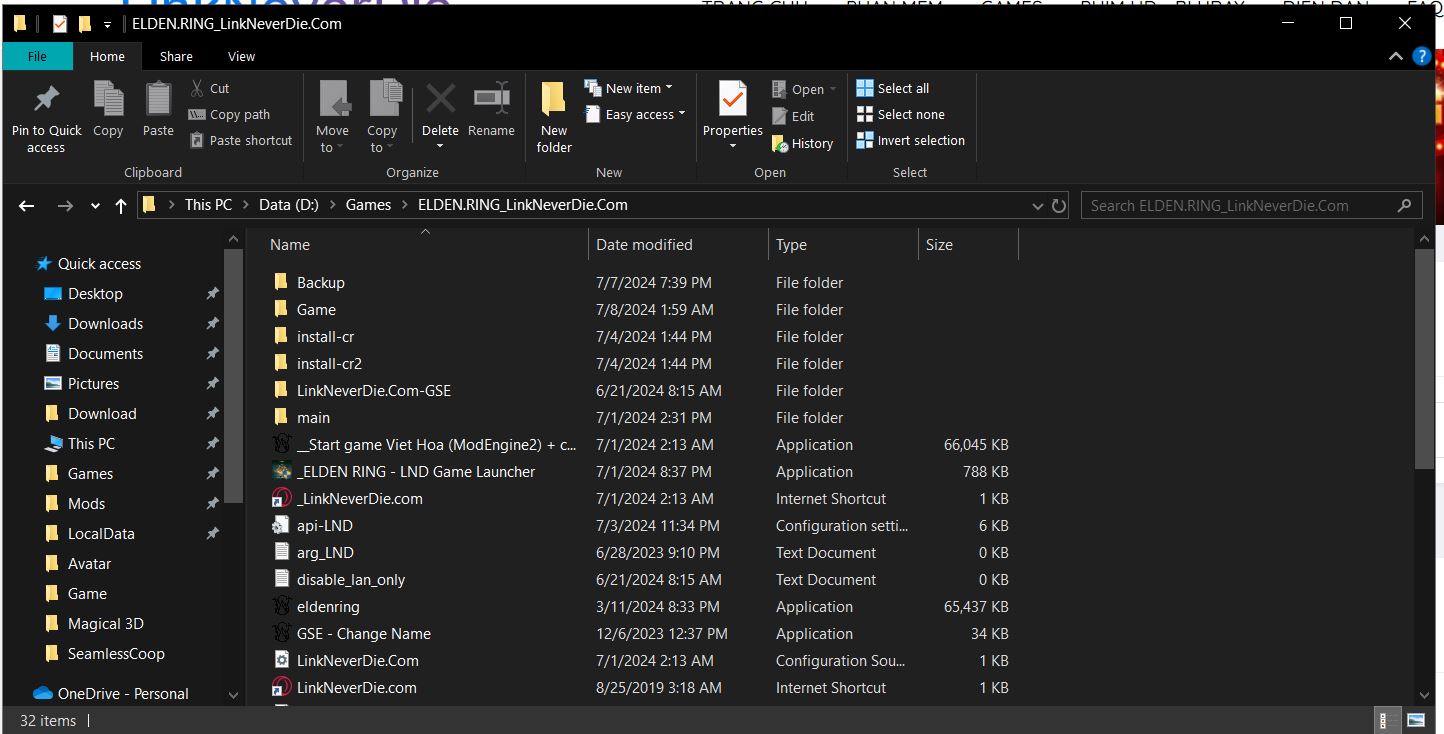Select the disable_lan_only text document
This screenshot has height=734, width=1444.
point(350,580)
